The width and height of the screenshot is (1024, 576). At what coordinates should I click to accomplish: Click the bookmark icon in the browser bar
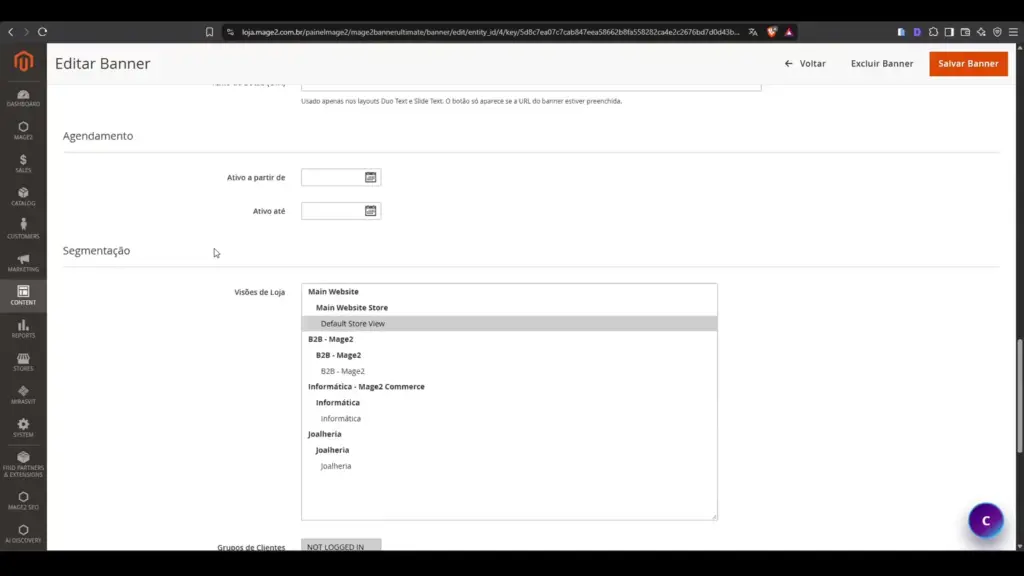[209, 31]
